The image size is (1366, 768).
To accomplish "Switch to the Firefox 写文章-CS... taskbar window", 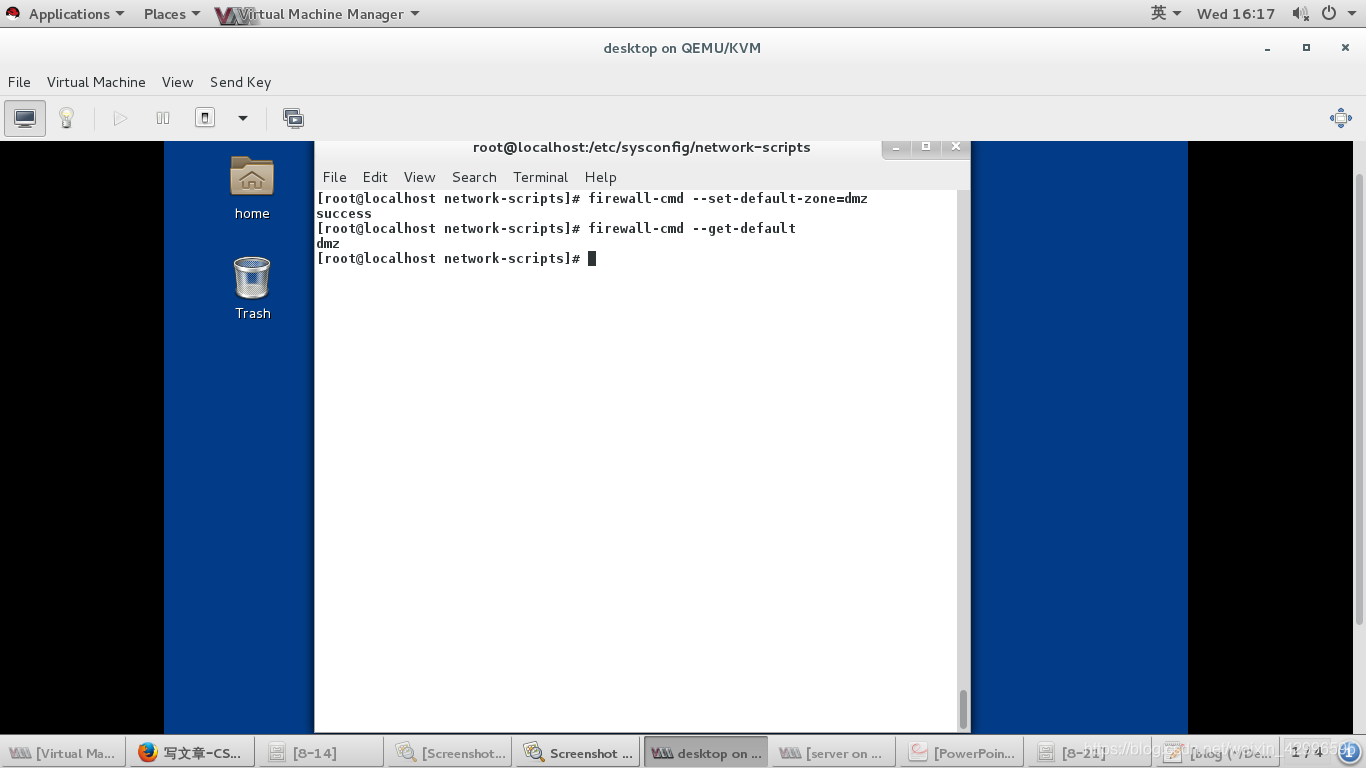I will click(191, 753).
